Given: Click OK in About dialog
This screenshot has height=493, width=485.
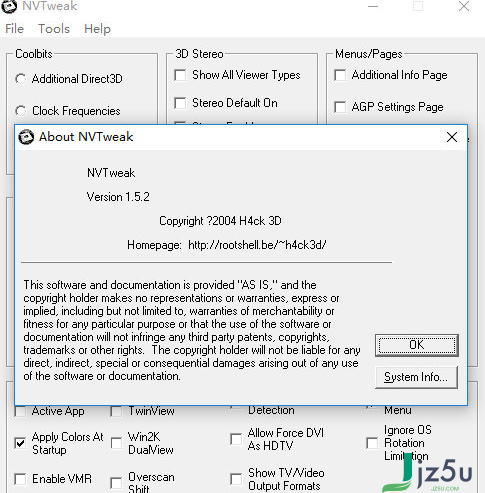Looking at the screenshot, I should tap(417, 345).
